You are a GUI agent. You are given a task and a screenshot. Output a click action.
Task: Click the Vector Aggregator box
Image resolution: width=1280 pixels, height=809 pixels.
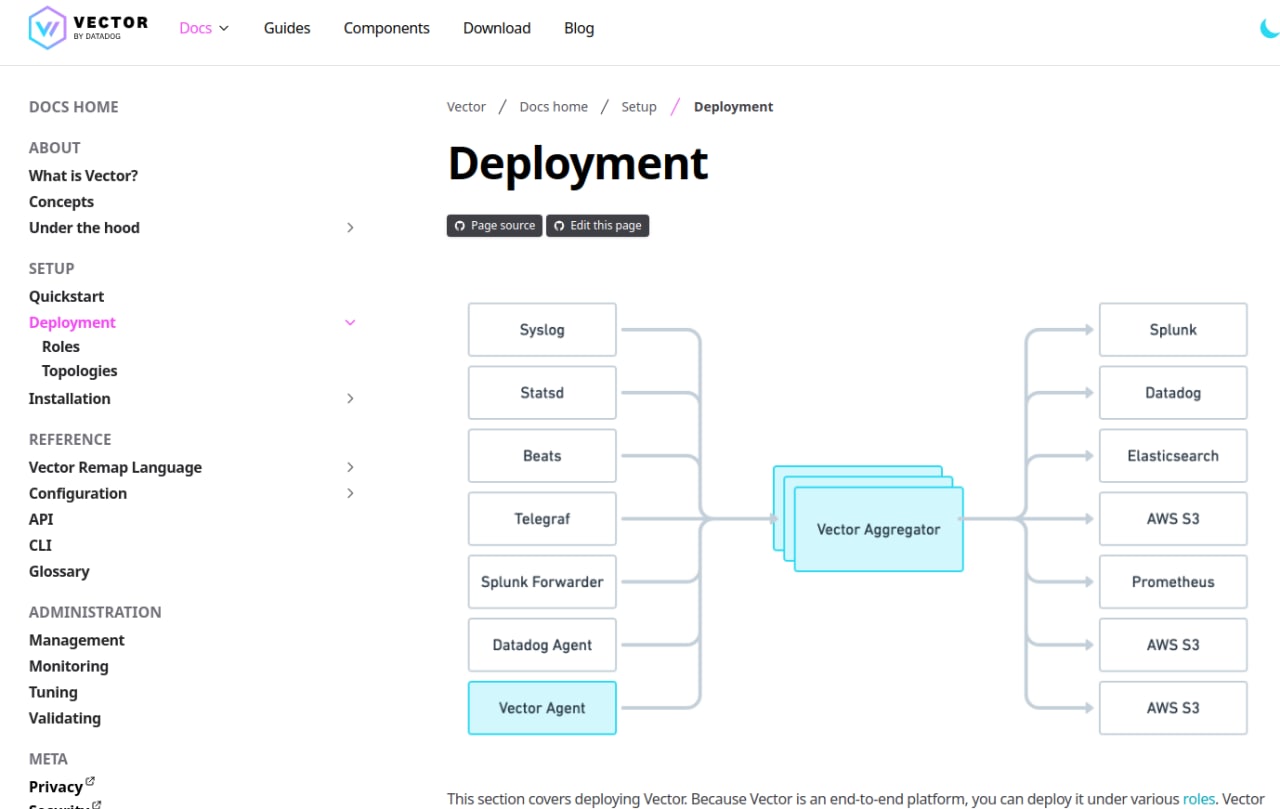click(x=878, y=529)
